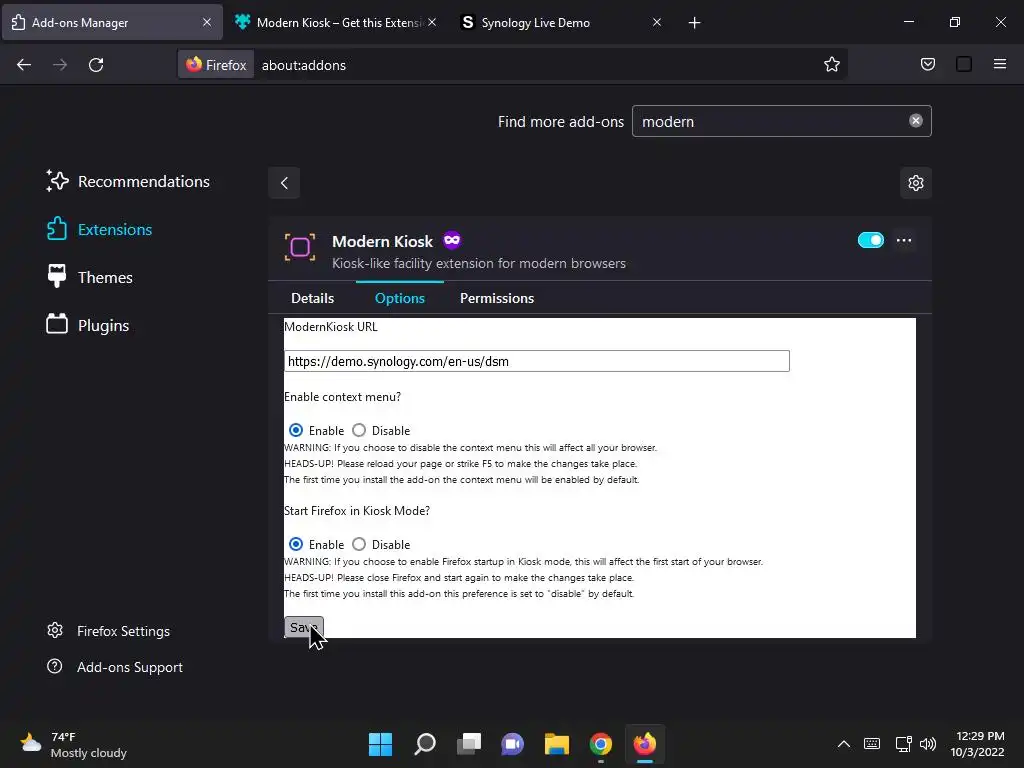Click the Firefox identity box in address bar
This screenshot has height=768, width=1024.
(216, 65)
